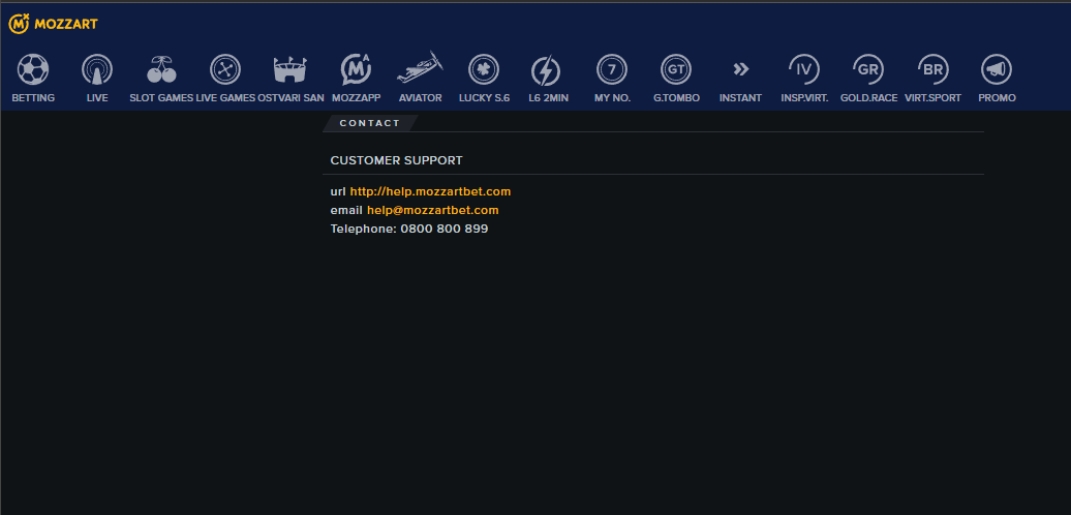Viewport: 1071px width, 515px height.
Task: Open Promo megaphone icon
Action: [997, 70]
